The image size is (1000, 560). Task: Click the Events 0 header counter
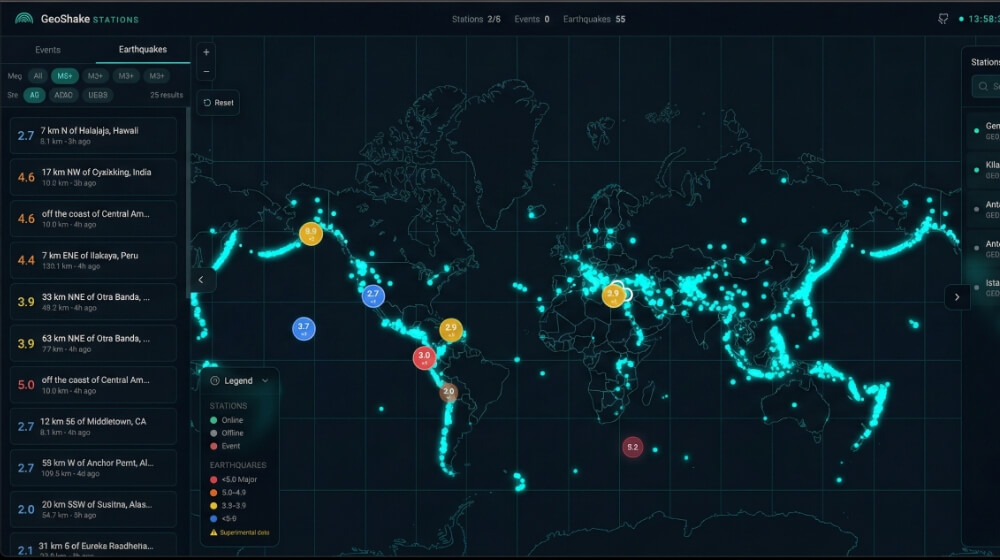(532, 19)
